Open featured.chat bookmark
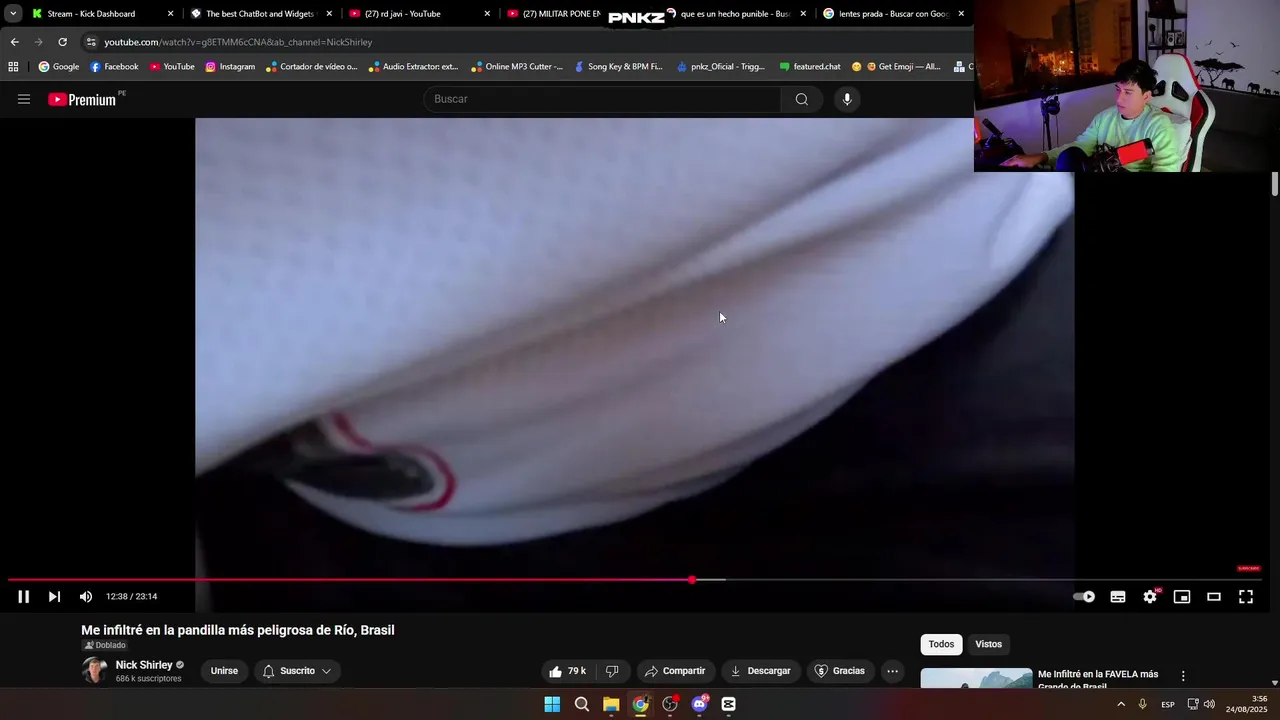The height and width of the screenshot is (720, 1280). point(809,67)
